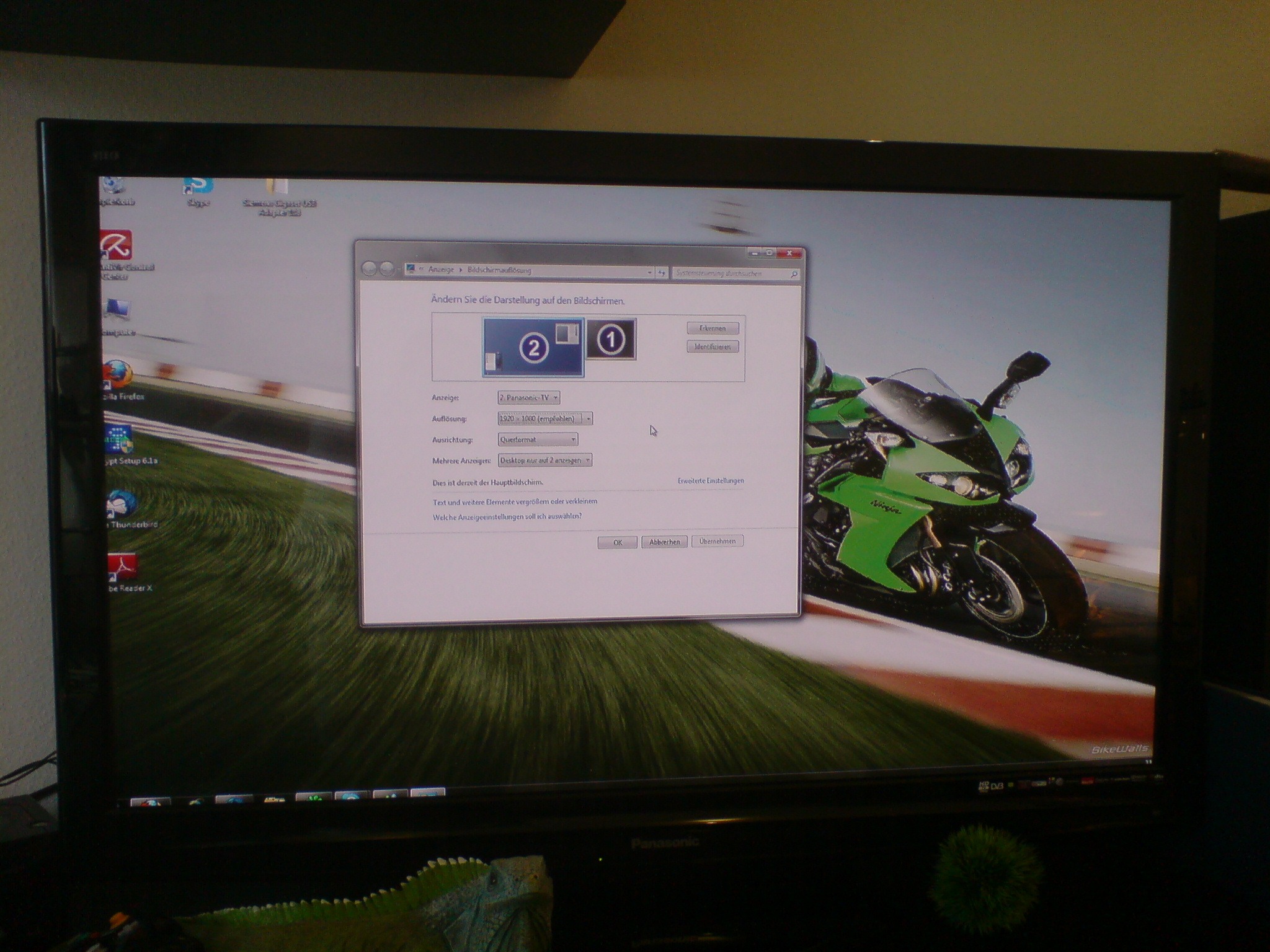The width and height of the screenshot is (1270, 952).
Task: Select the monitor 2 thumbnail
Action: 533,348
